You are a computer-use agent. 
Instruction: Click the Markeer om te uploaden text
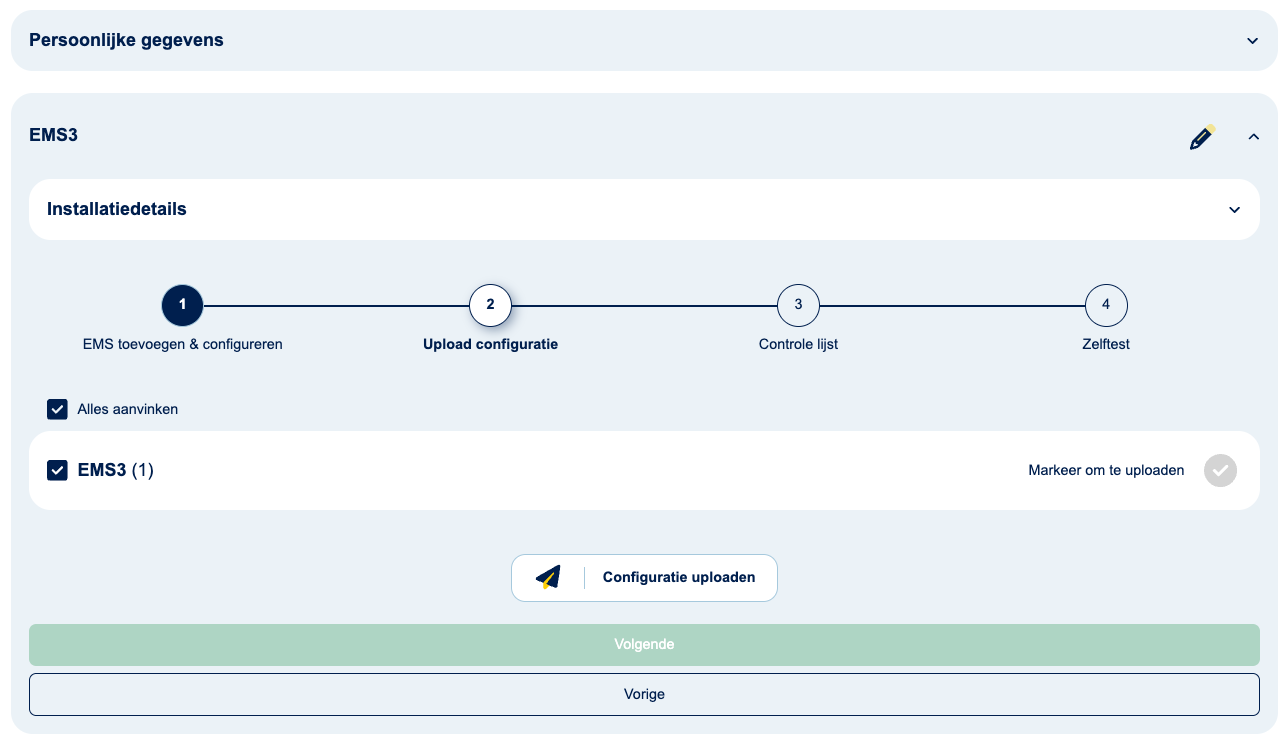tap(1106, 470)
